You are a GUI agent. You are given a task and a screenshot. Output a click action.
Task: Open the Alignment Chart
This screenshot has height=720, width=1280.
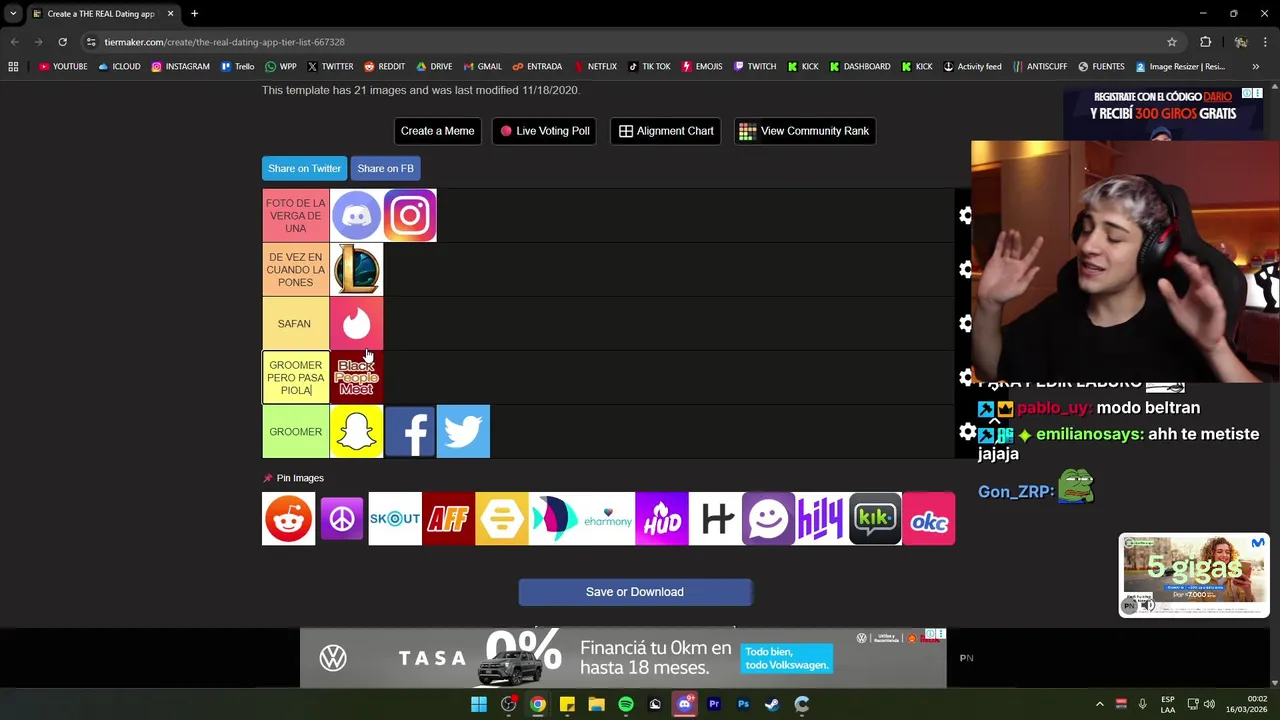pos(666,131)
